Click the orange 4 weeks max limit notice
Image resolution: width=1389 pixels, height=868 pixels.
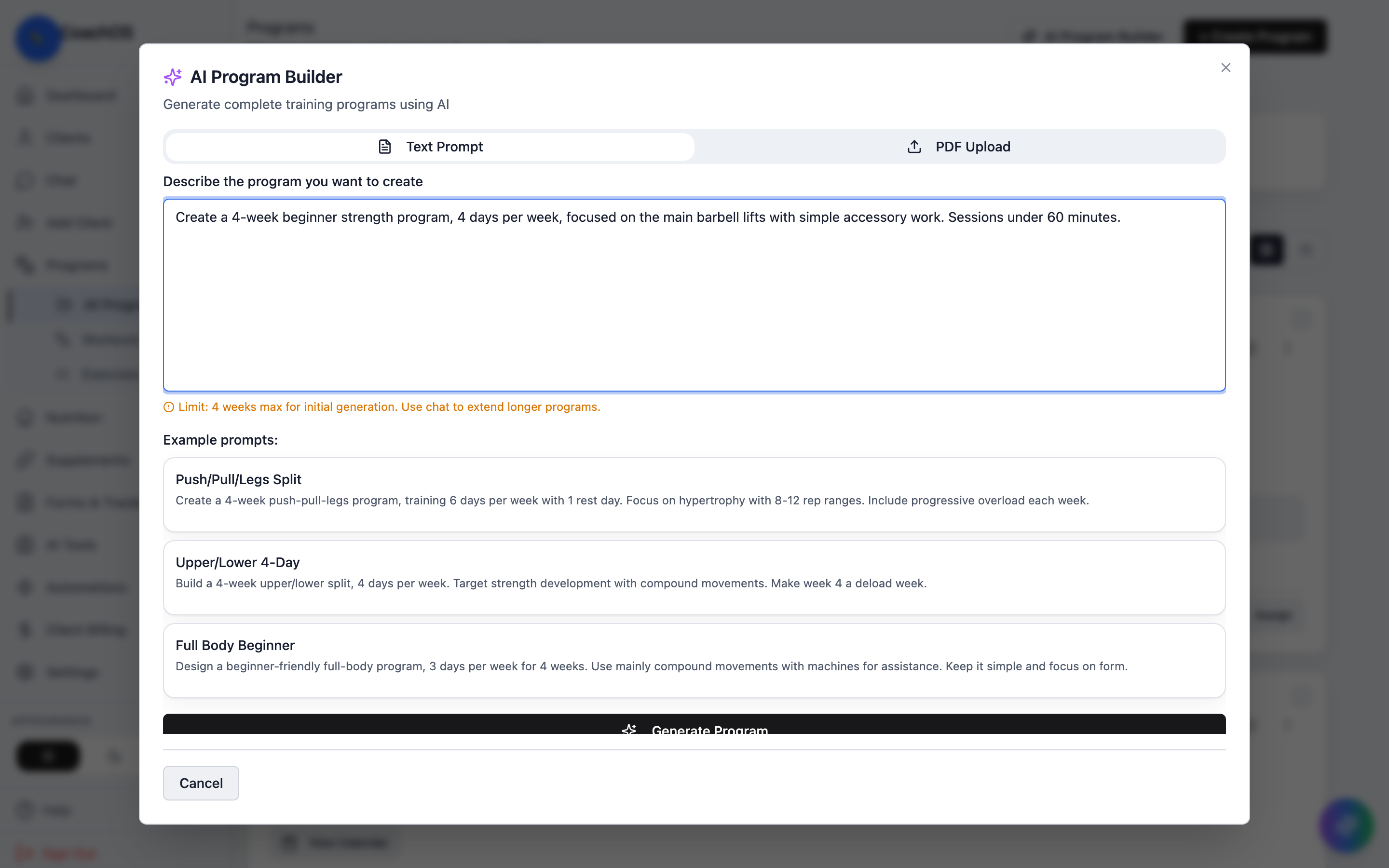coord(381,407)
